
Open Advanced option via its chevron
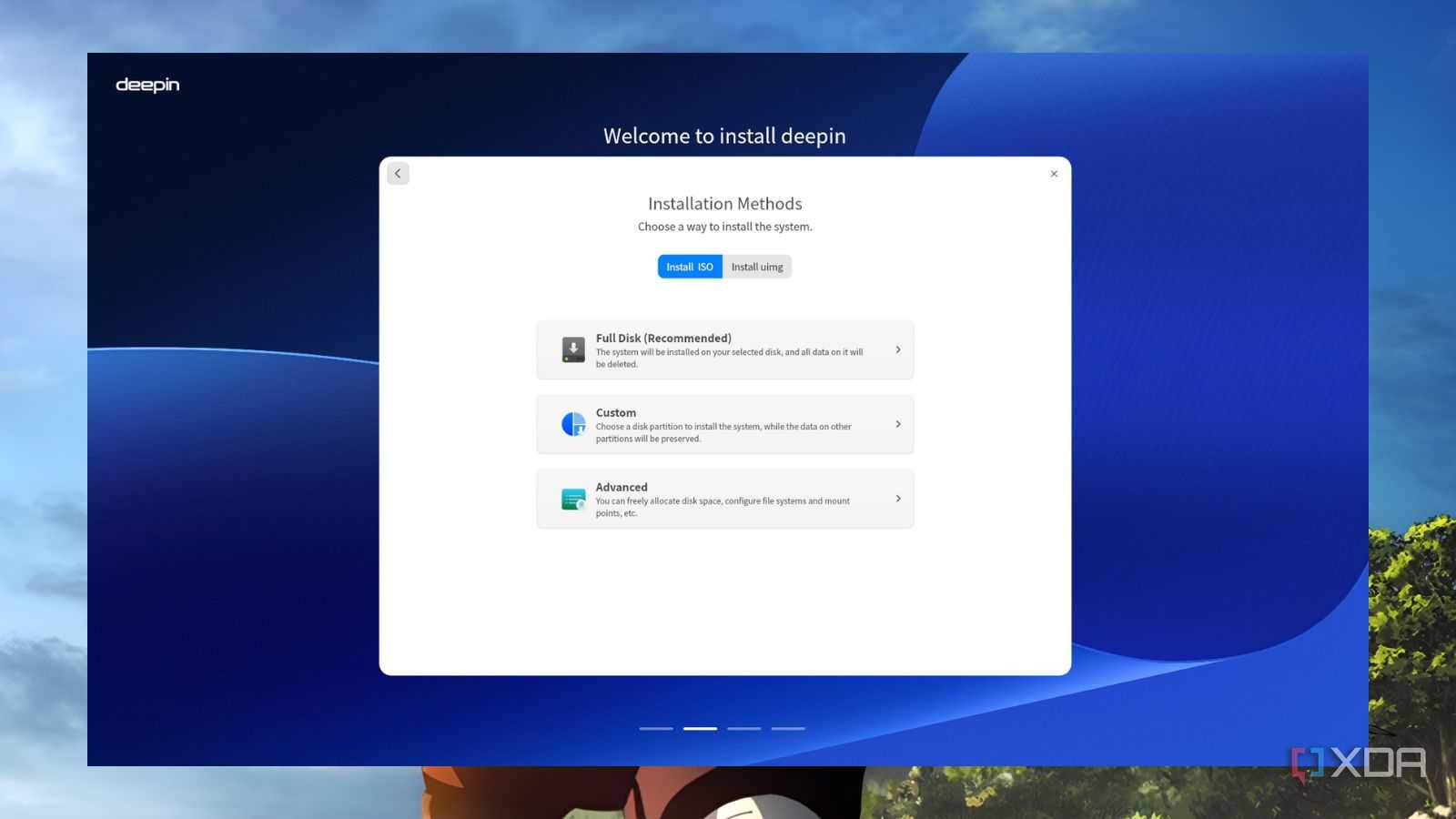pyautogui.click(x=898, y=499)
